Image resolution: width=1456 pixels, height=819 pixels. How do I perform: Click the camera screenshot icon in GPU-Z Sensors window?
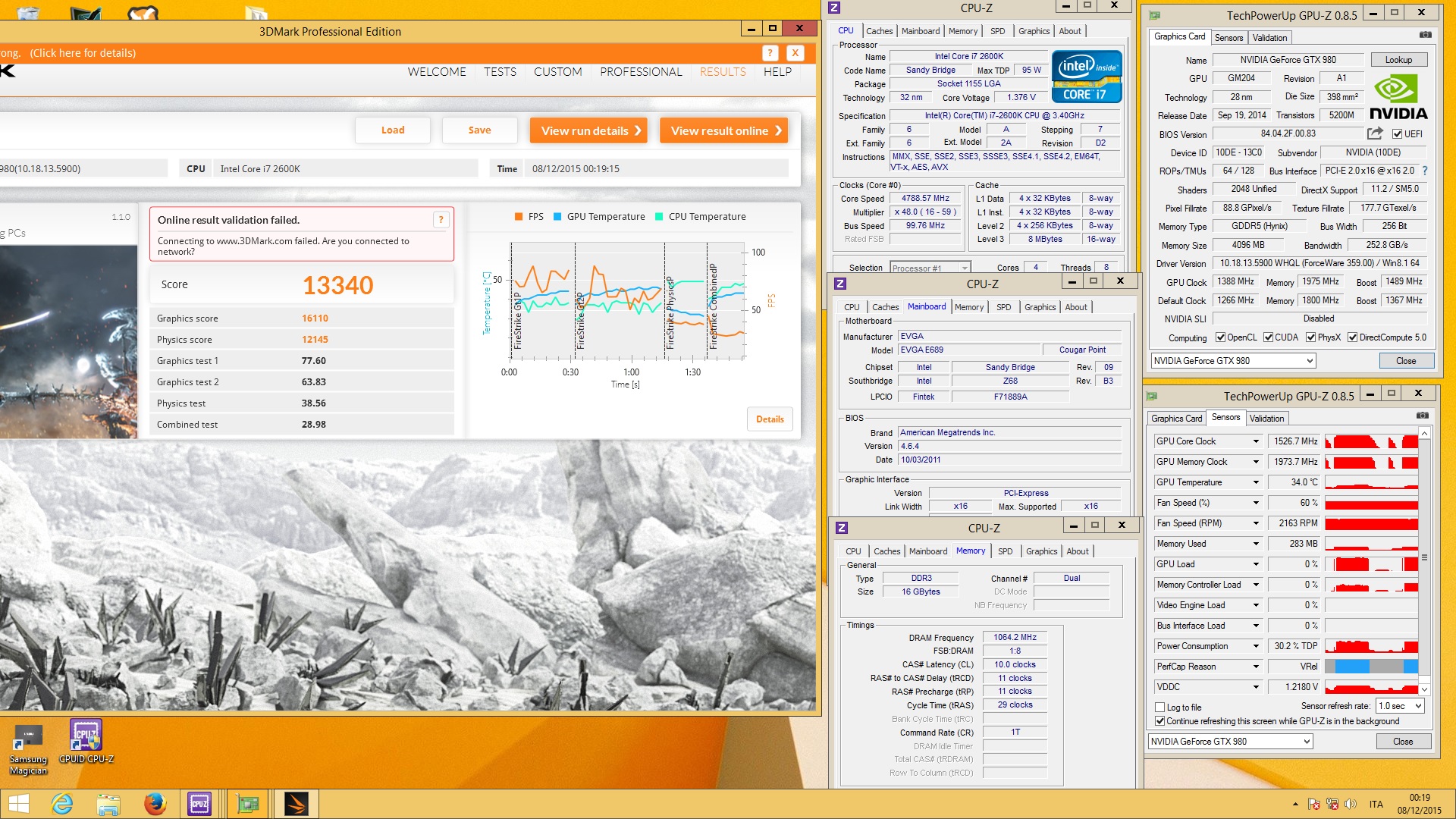(1422, 416)
